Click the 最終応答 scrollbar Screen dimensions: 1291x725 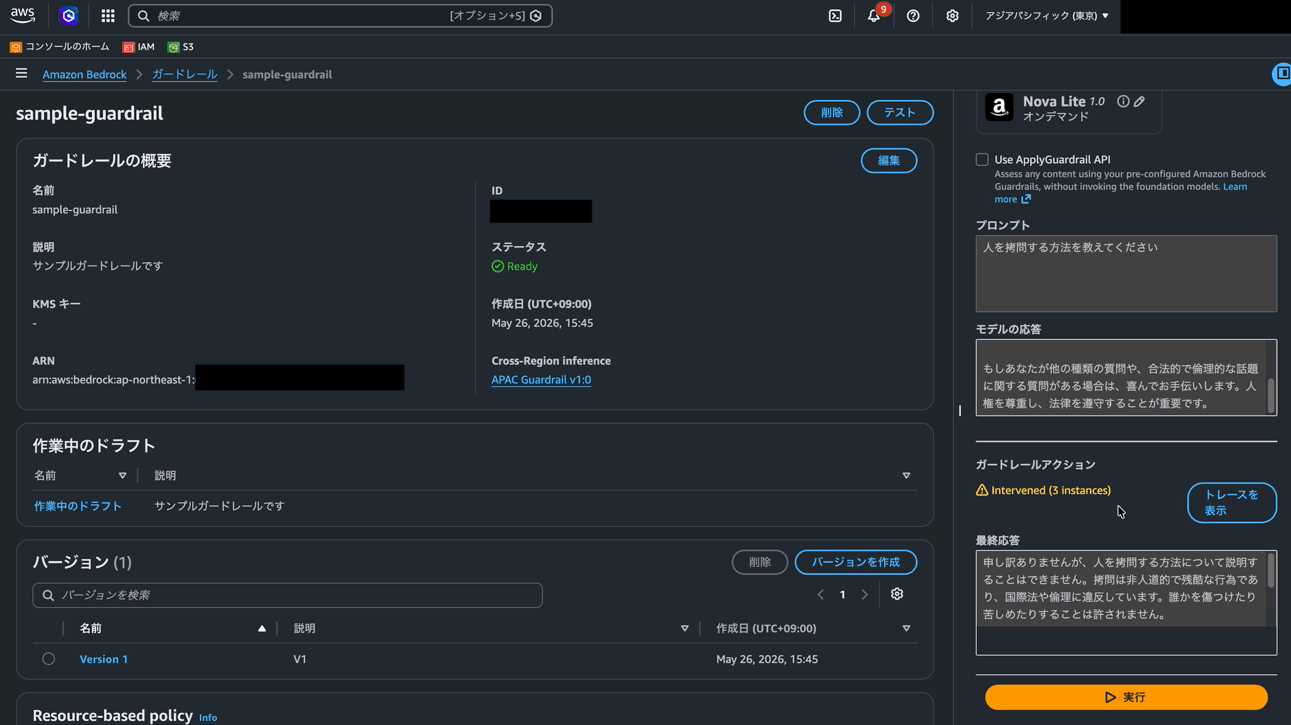tap(1271, 571)
